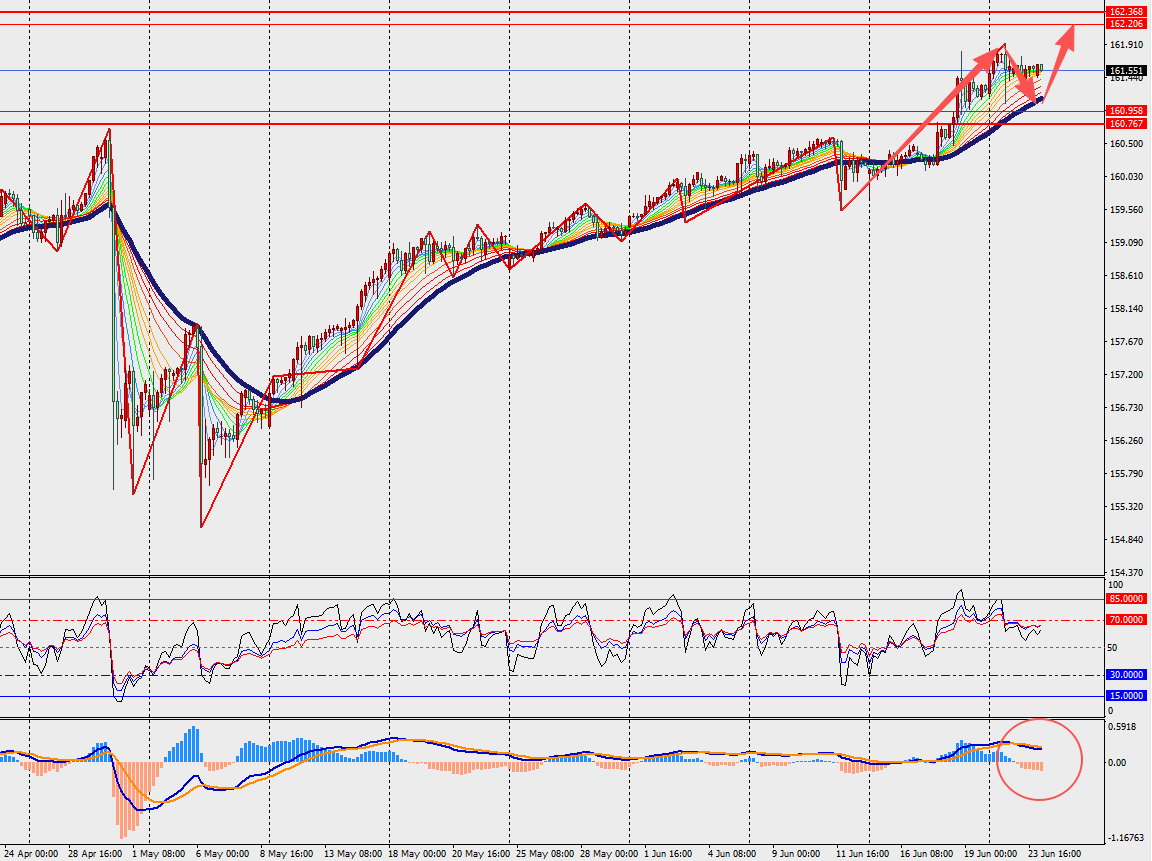1152x861 pixels.
Task: Click the 160.767 red price label
Action: tap(1126, 124)
